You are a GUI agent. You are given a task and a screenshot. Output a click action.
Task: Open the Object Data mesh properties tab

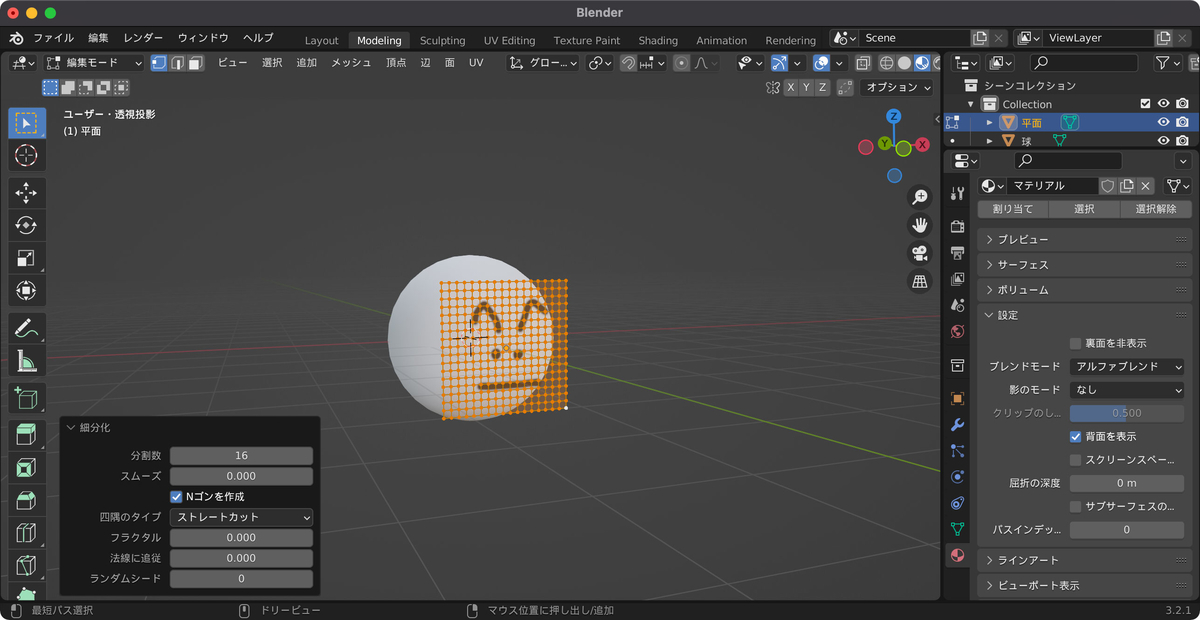pyautogui.click(x=957, y=529)
